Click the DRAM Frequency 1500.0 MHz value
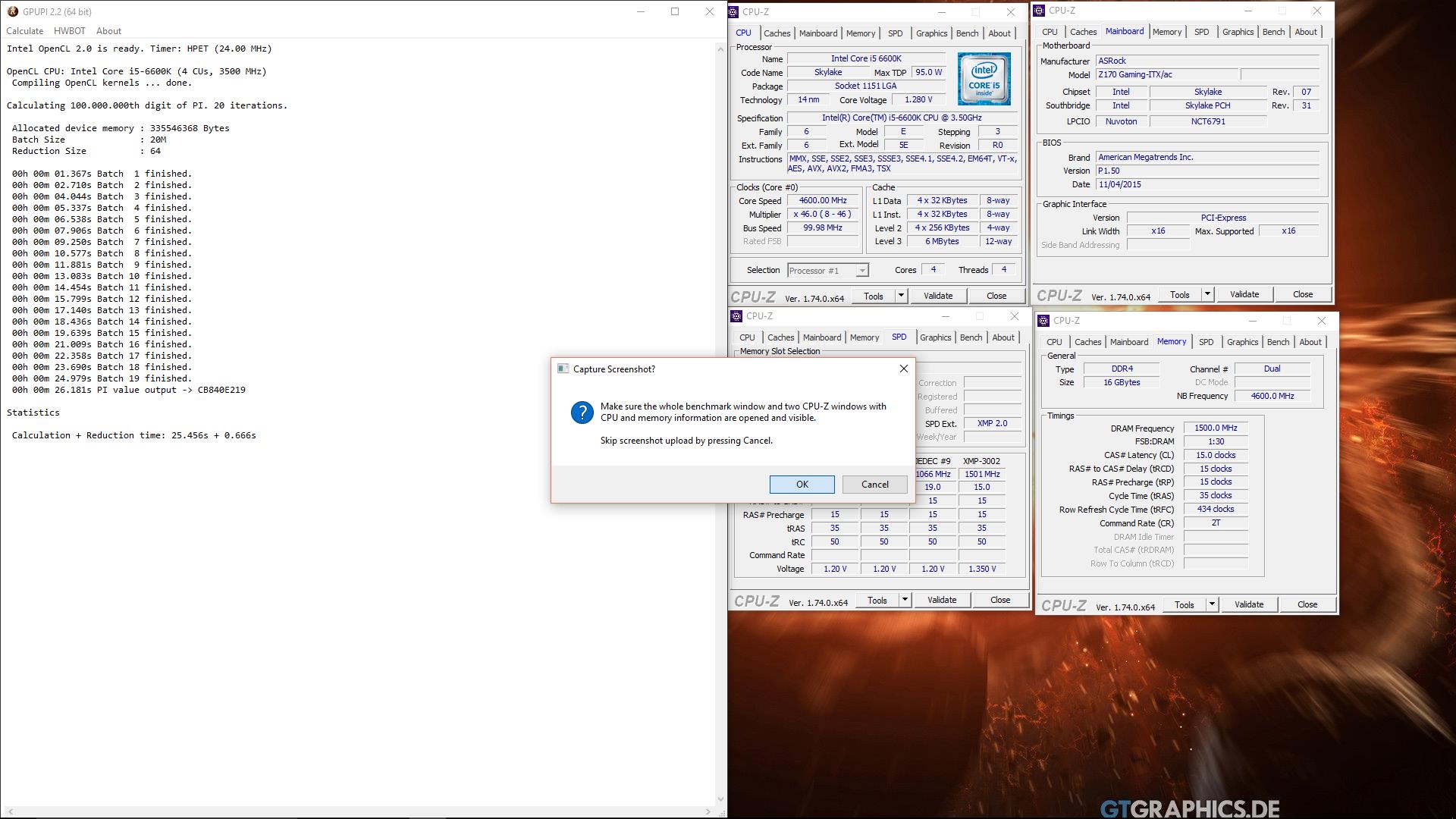 coord(1216,428)
